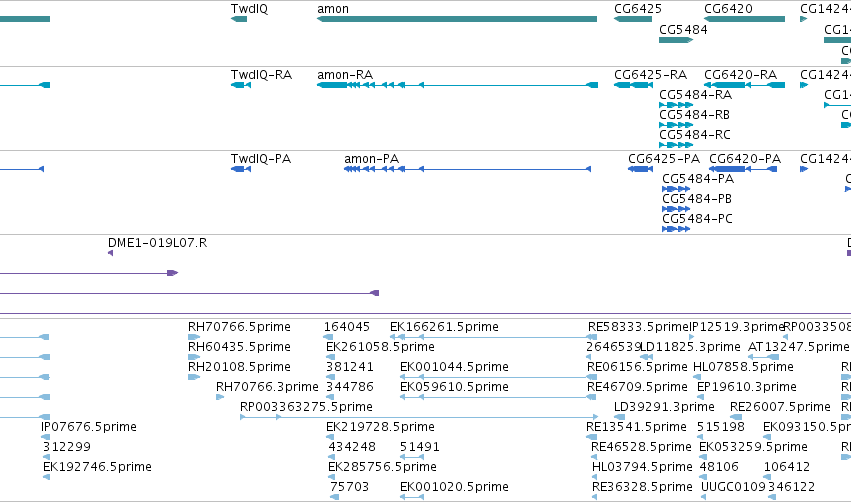
Task: Click the 344786 feature label
Action: click(x=350, y=387)
